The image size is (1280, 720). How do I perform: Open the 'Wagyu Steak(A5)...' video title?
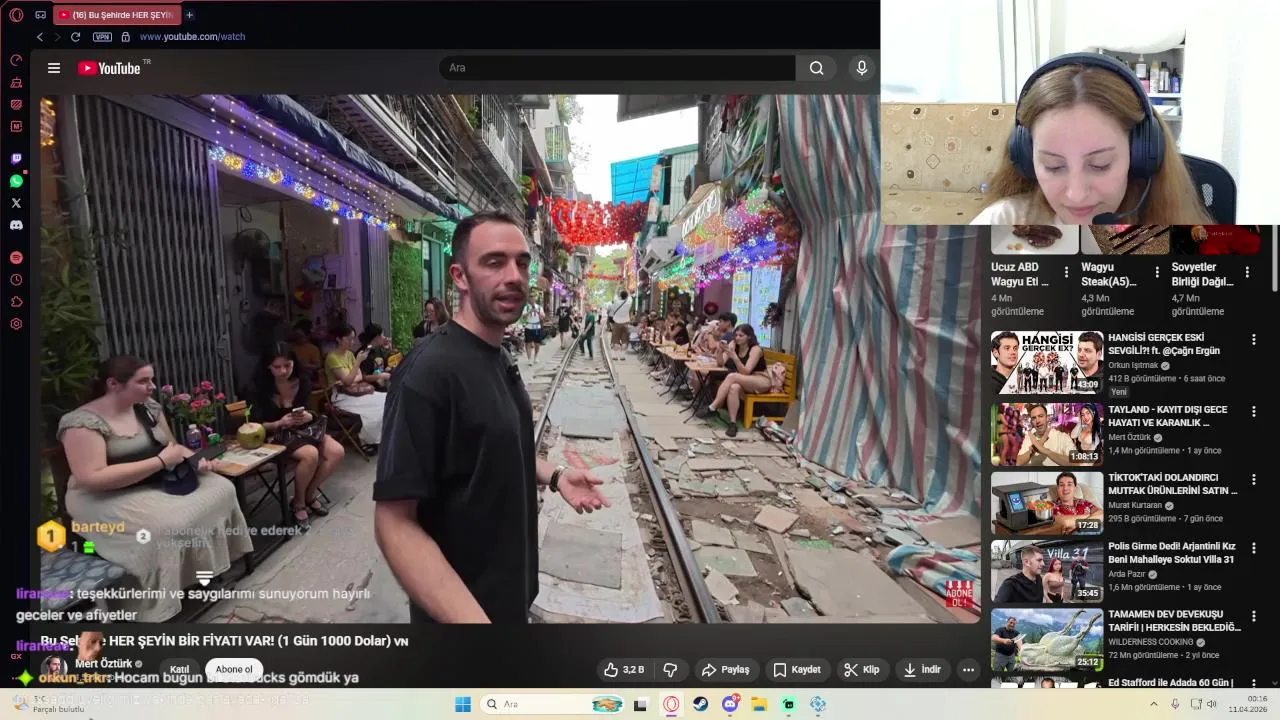[x=1109, y=274]
